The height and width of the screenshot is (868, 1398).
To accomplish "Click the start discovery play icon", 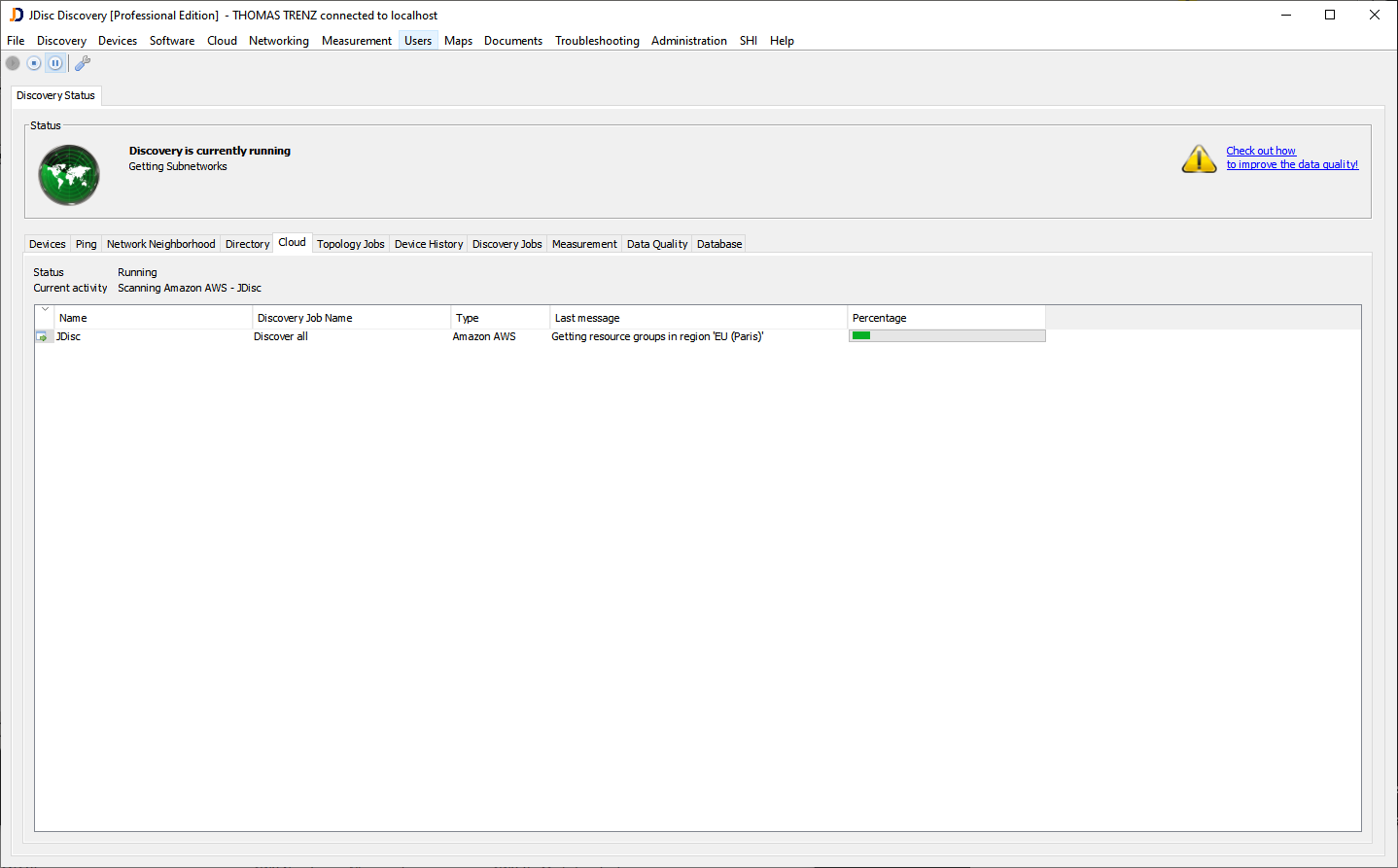I will tap(12, 63).
